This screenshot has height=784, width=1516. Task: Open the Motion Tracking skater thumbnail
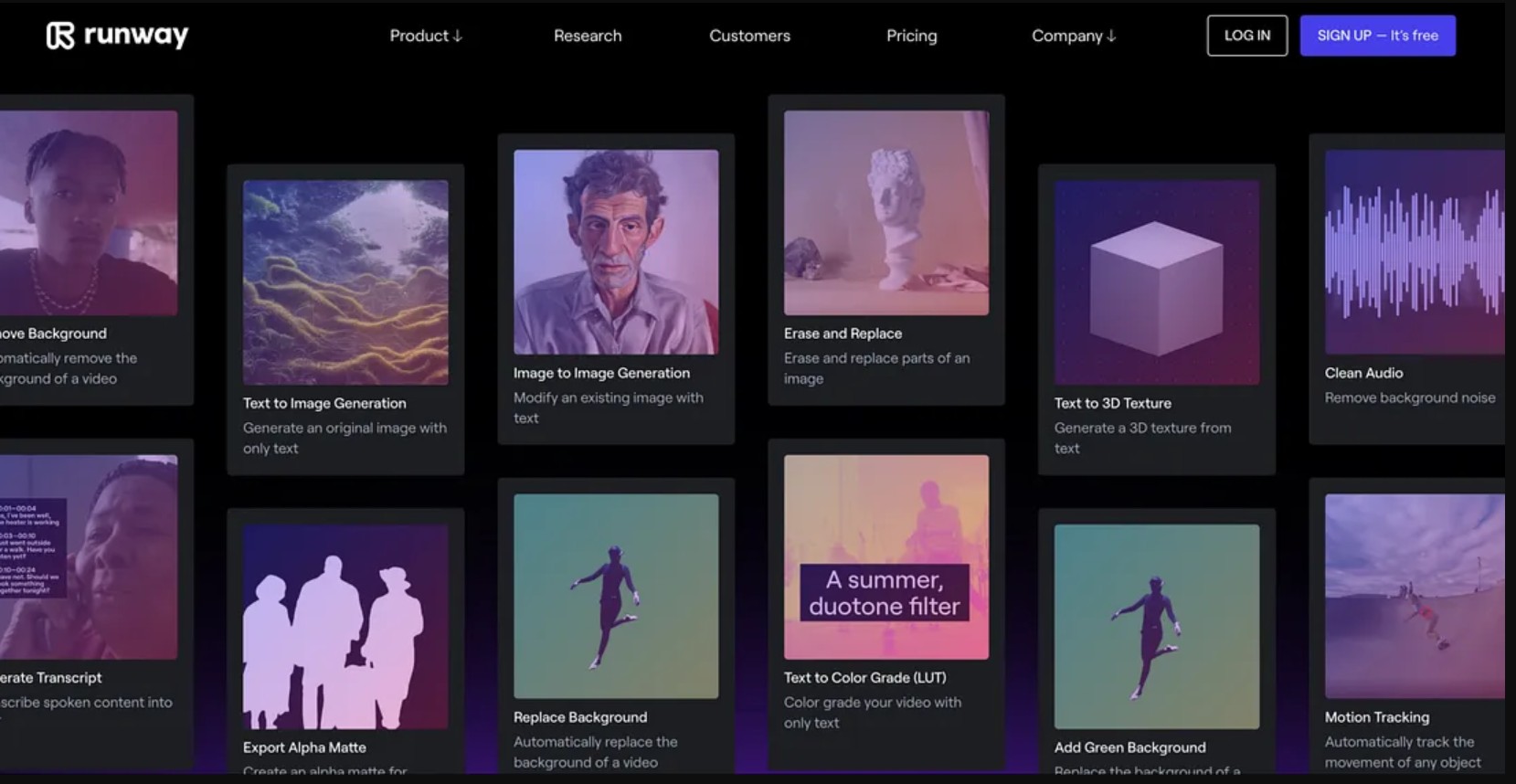pyautogui.click(x=1415, y=597)
